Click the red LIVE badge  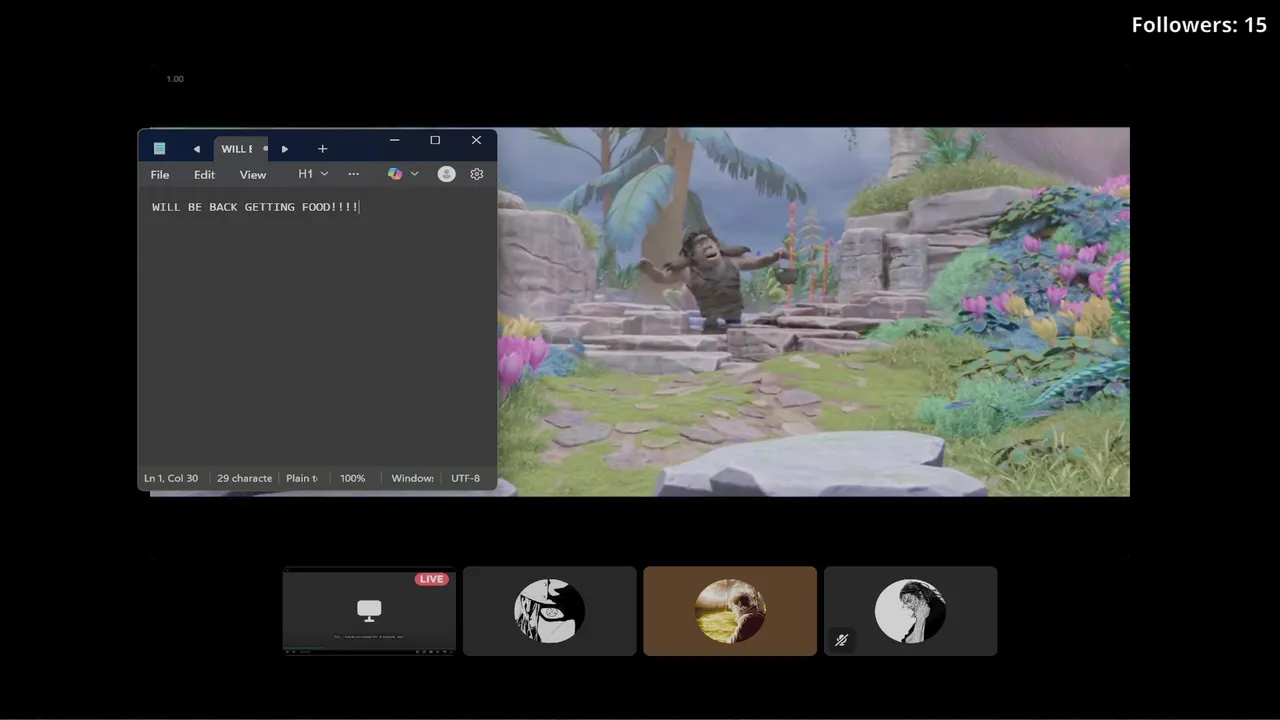click(x=432, y=579)
